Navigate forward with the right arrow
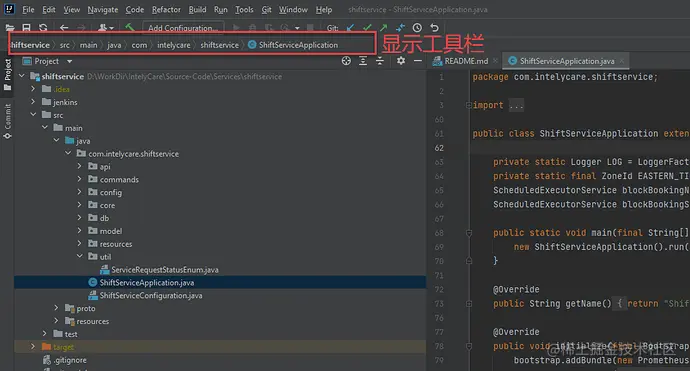 (81, 28)
